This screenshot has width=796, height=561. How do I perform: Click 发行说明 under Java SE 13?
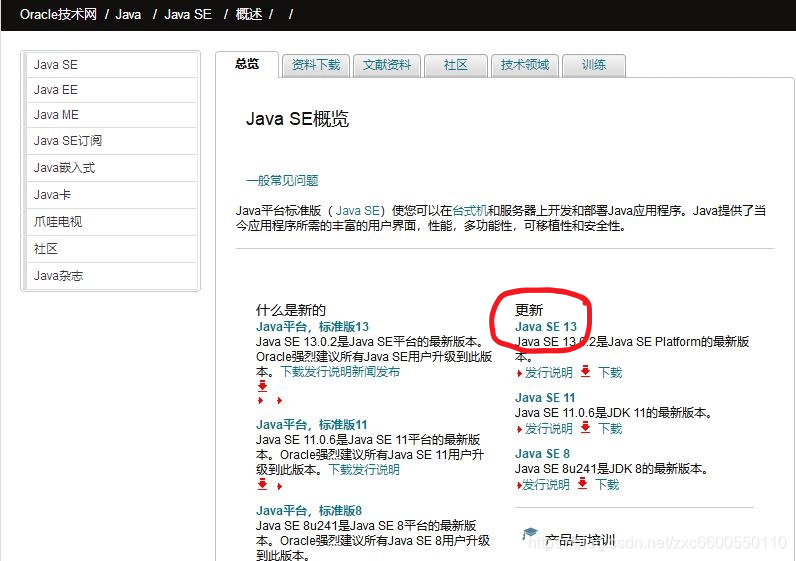[x=548, y=373]
